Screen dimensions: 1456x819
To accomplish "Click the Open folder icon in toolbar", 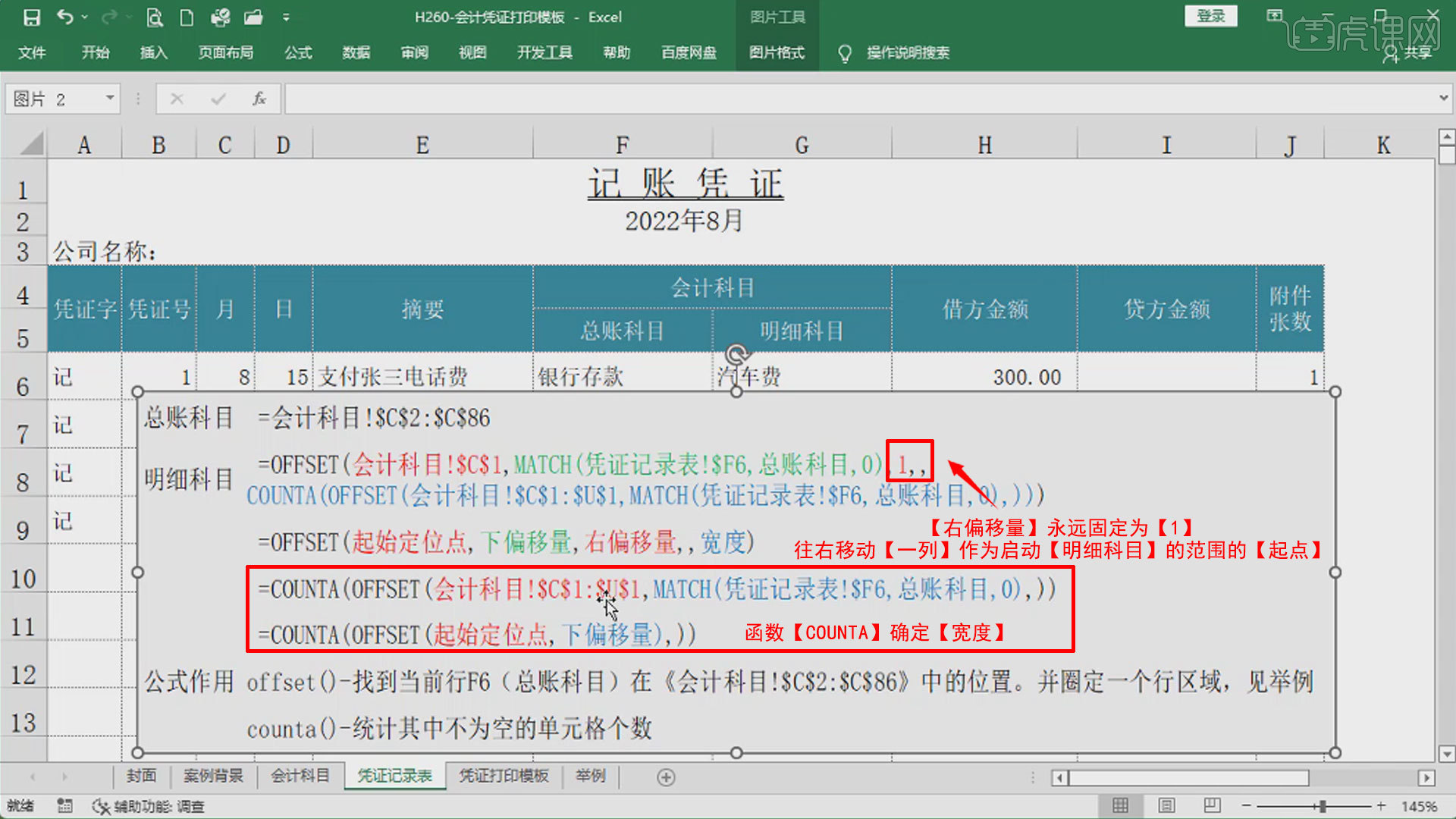I will [x=253, y=17].
